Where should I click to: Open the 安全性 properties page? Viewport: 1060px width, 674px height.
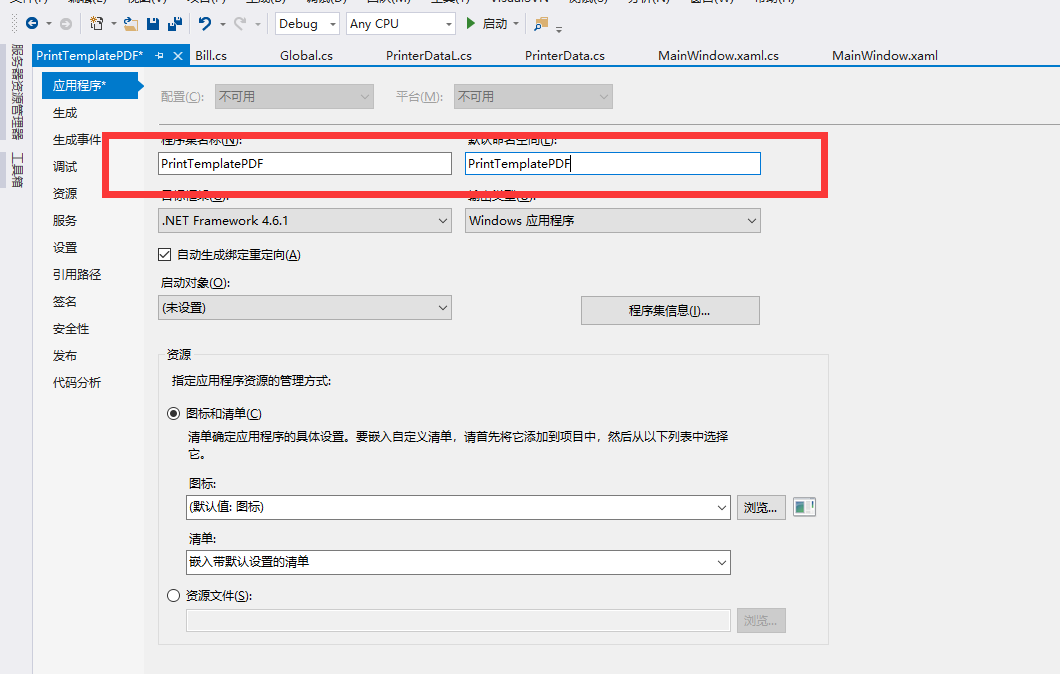pos(71,329)
